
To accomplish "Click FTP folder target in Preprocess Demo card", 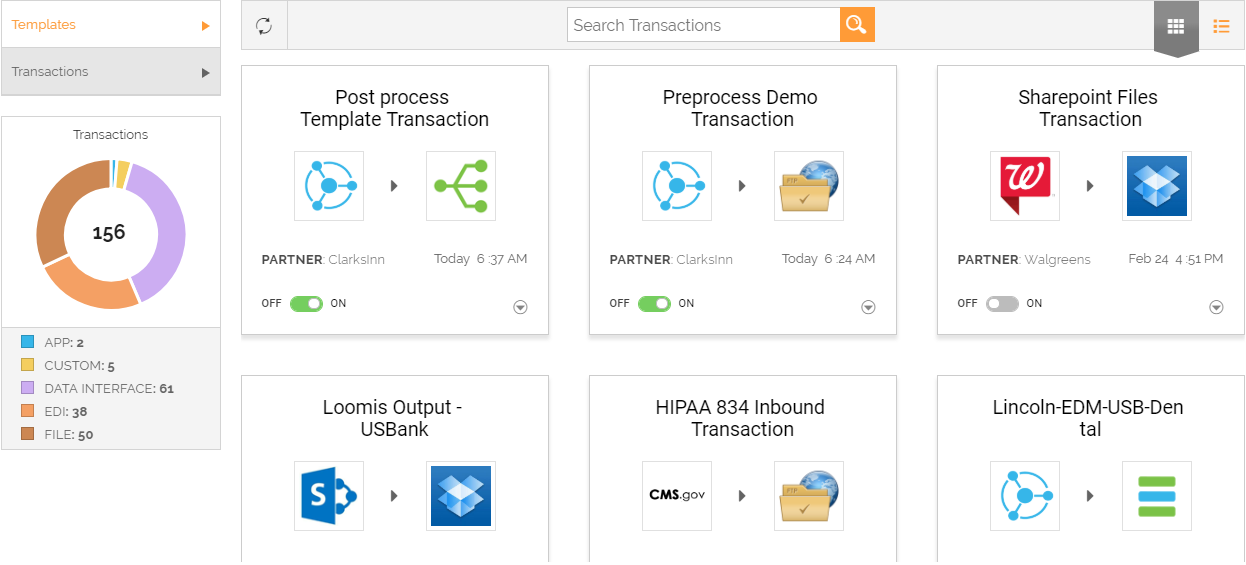I will [809, 186].
